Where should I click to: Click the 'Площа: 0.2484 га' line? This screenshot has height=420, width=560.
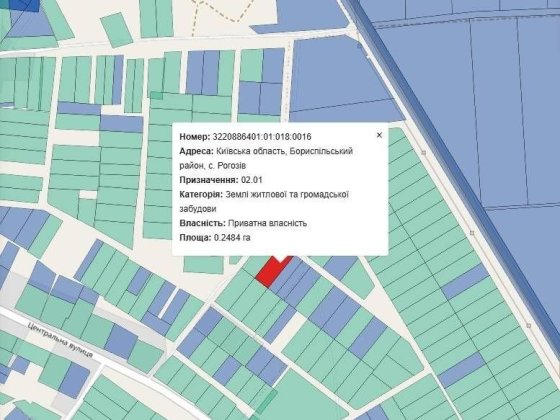[215, 238]
